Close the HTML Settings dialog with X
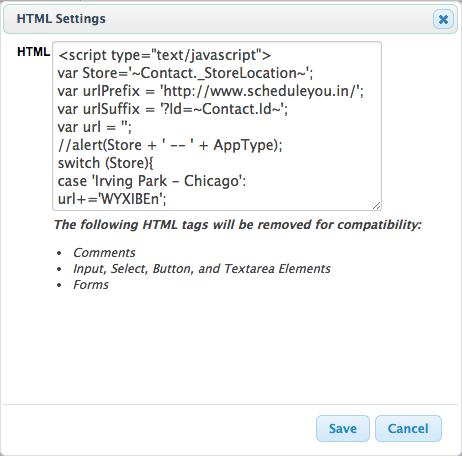 tap(443, 19)
